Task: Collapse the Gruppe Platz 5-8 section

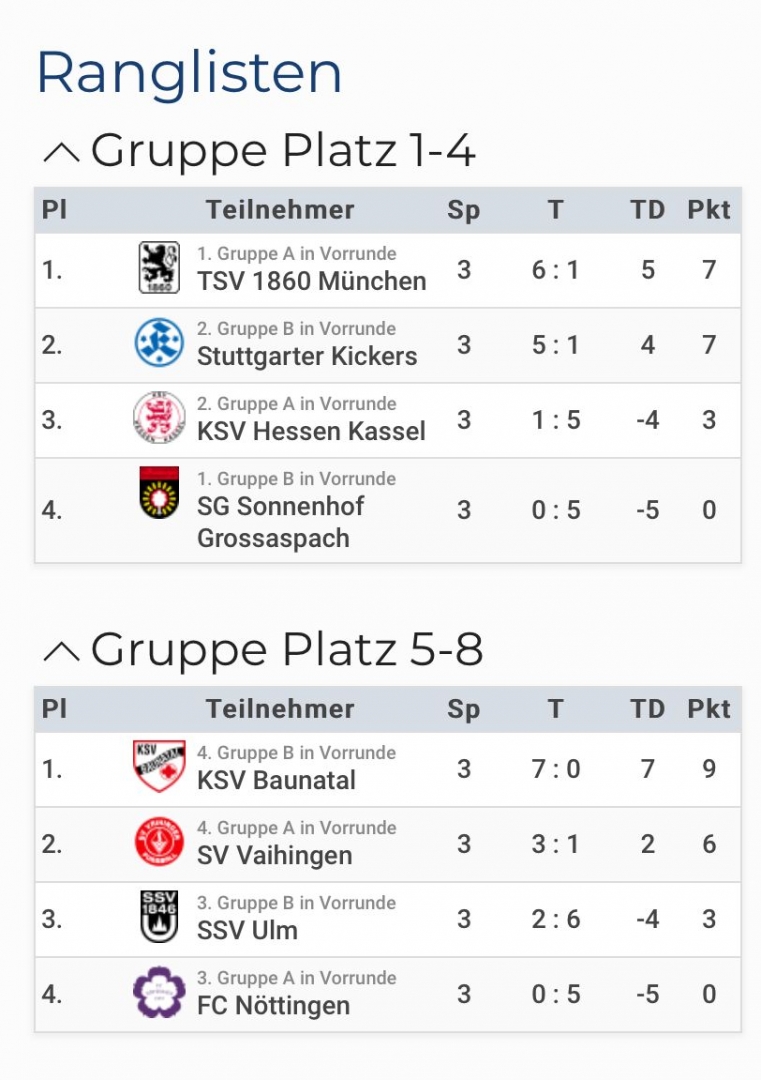Action: tap(62, 651)
